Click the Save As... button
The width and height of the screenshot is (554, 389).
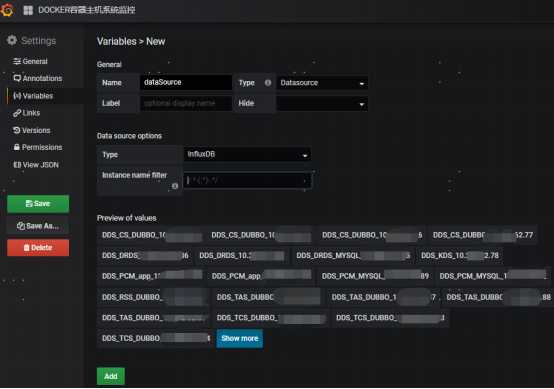coord(38,226)
